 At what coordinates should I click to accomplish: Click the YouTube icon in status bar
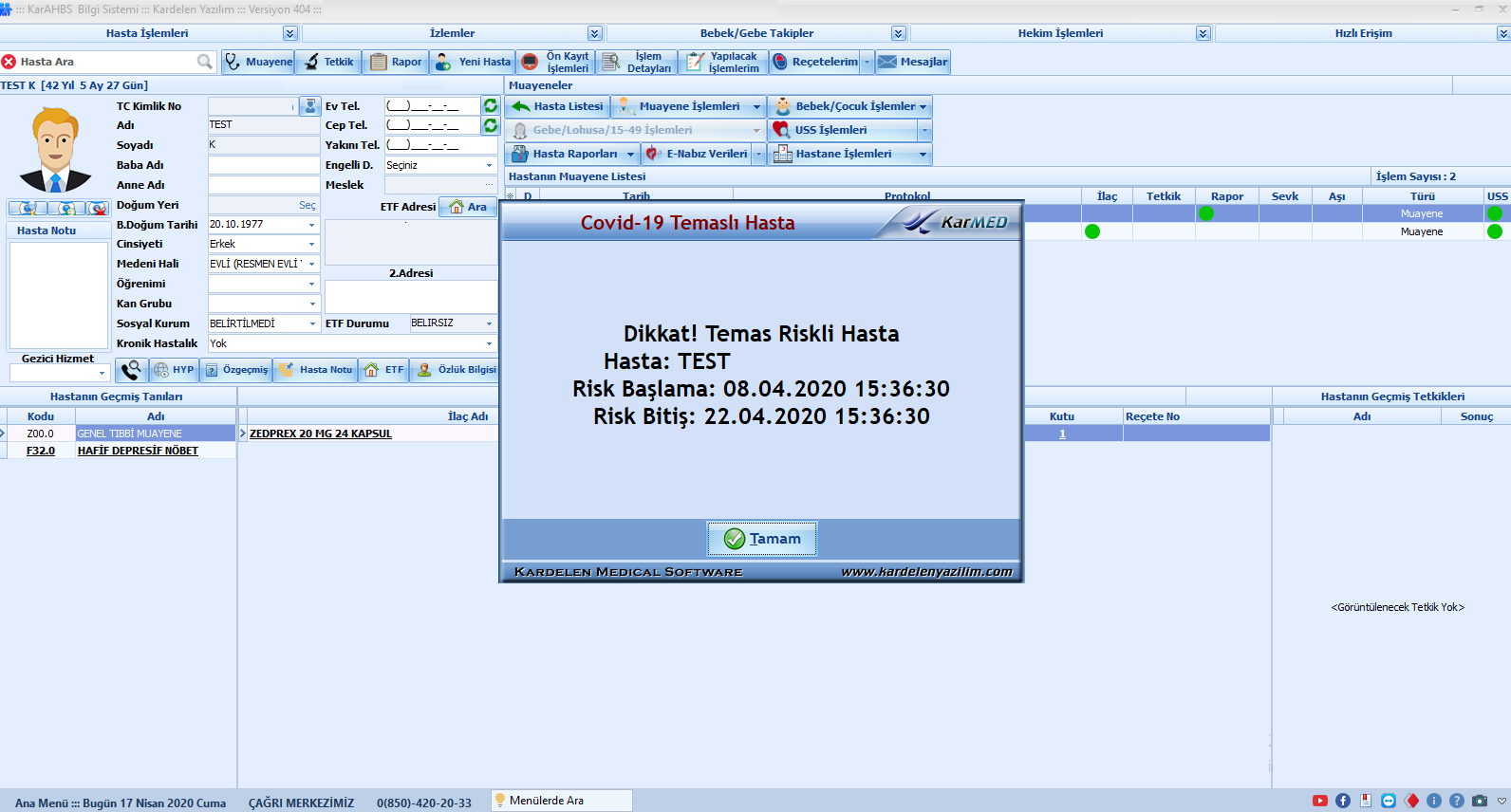pyautogui.click(x=1320, y=801)
